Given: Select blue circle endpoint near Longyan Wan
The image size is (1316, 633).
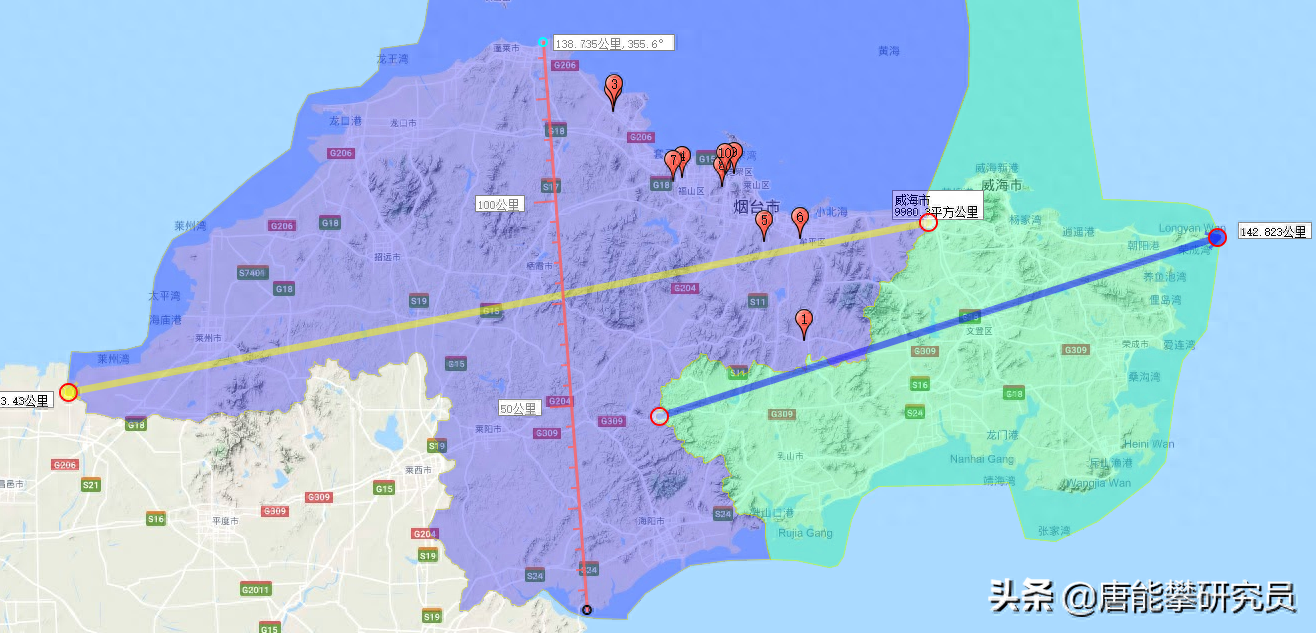Looking at the screenshot, I should pos(1217,237).
